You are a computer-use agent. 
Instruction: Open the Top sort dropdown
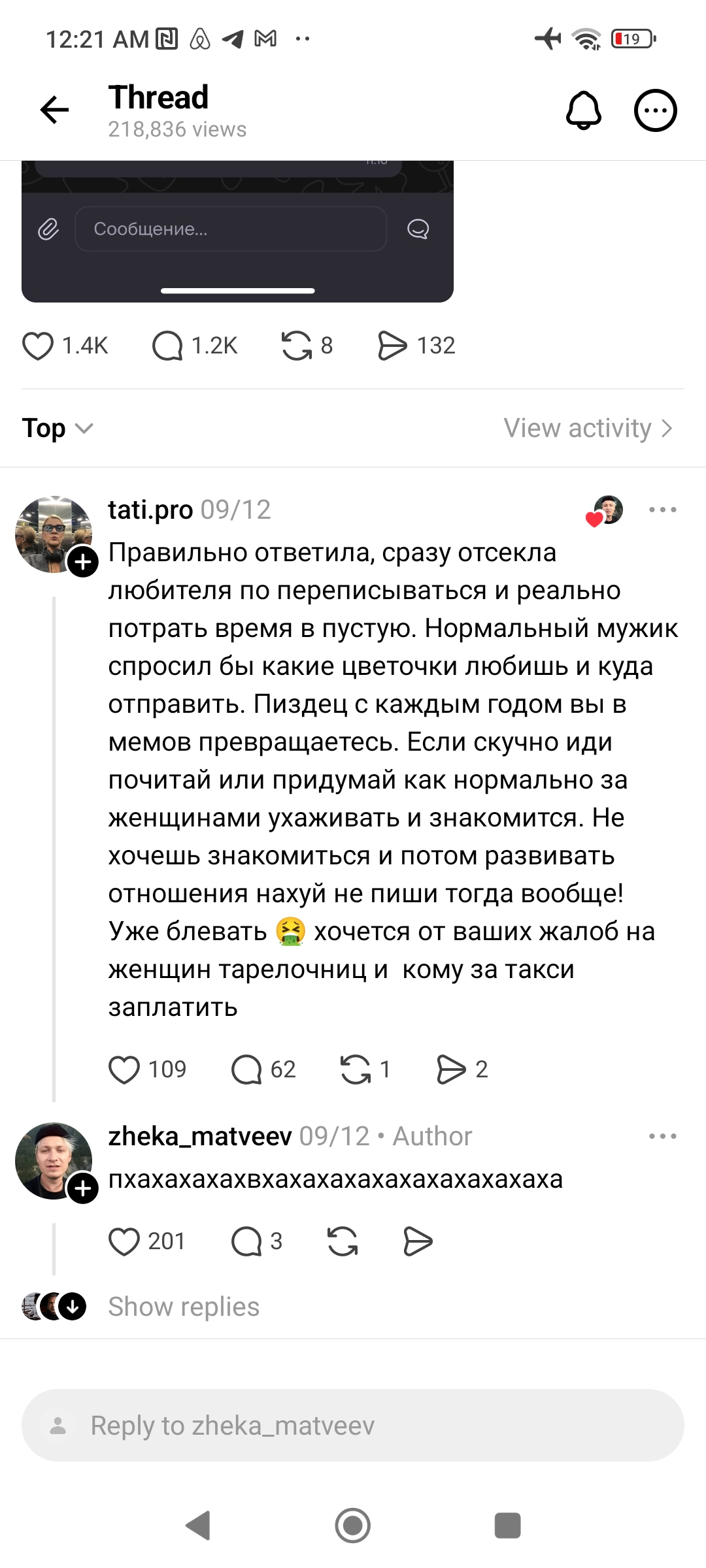click(x=58, y=429)
